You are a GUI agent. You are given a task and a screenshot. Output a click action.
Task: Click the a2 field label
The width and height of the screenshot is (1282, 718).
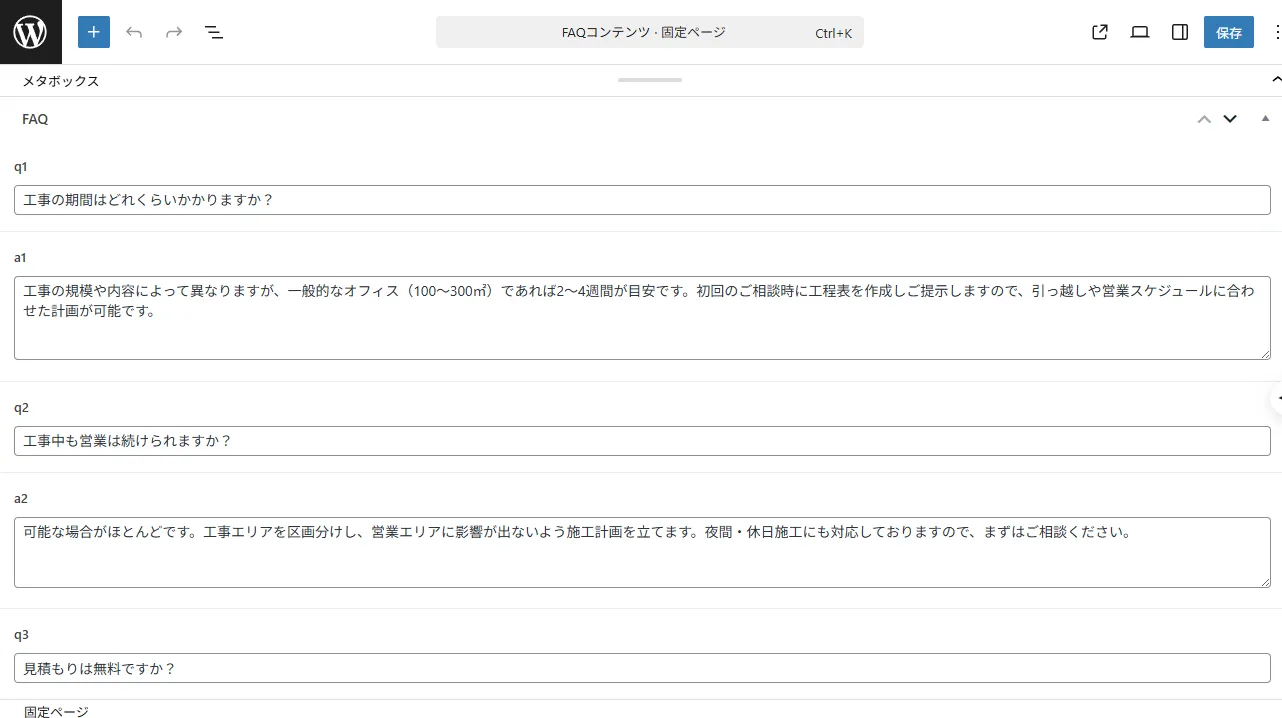tap(21, 499)
